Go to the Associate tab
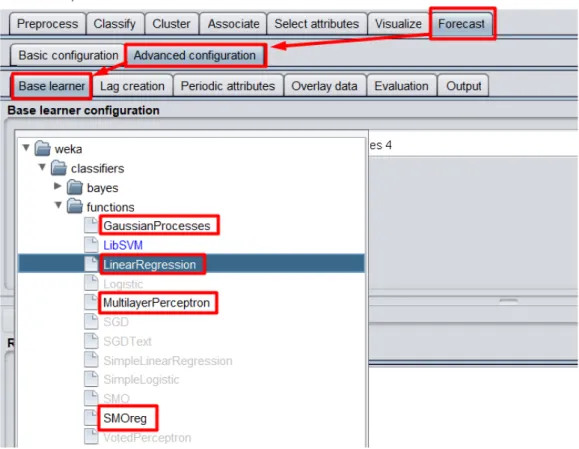The width and height of the screenshot is (579, 449). click(x=233, y=24)
